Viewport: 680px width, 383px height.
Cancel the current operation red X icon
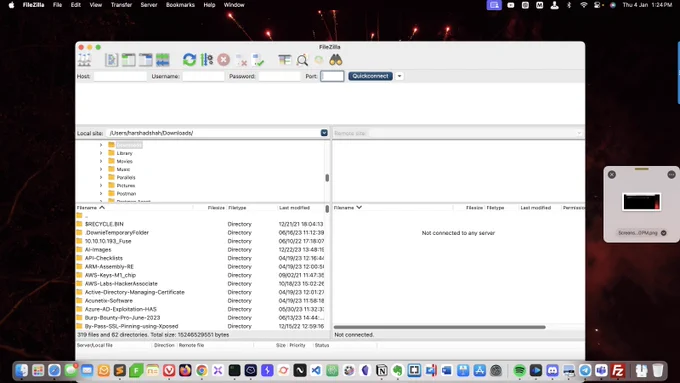pos(224,60)
